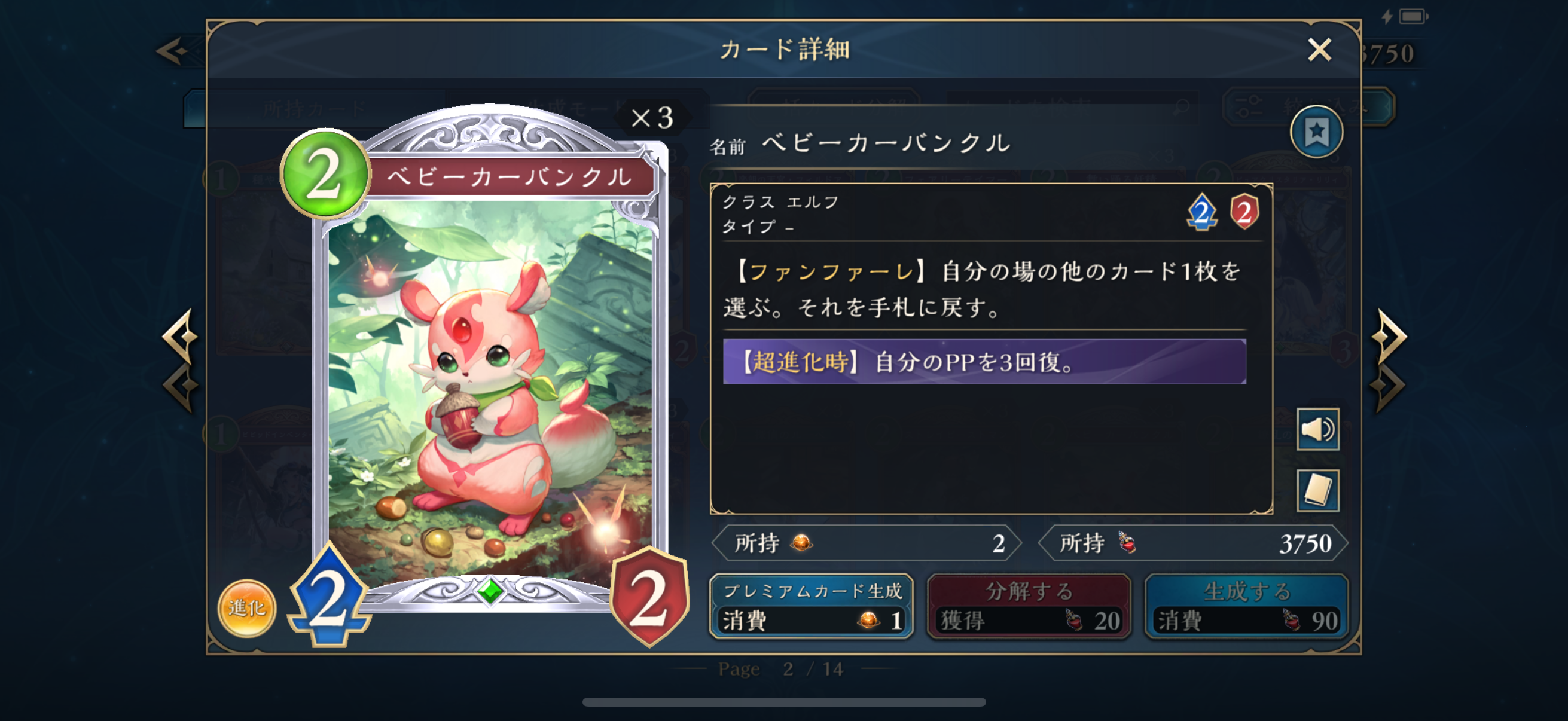Viewport: 1568px width, 721px height.
Task: Tap the red defense shield on card
Action: (649, 597)
